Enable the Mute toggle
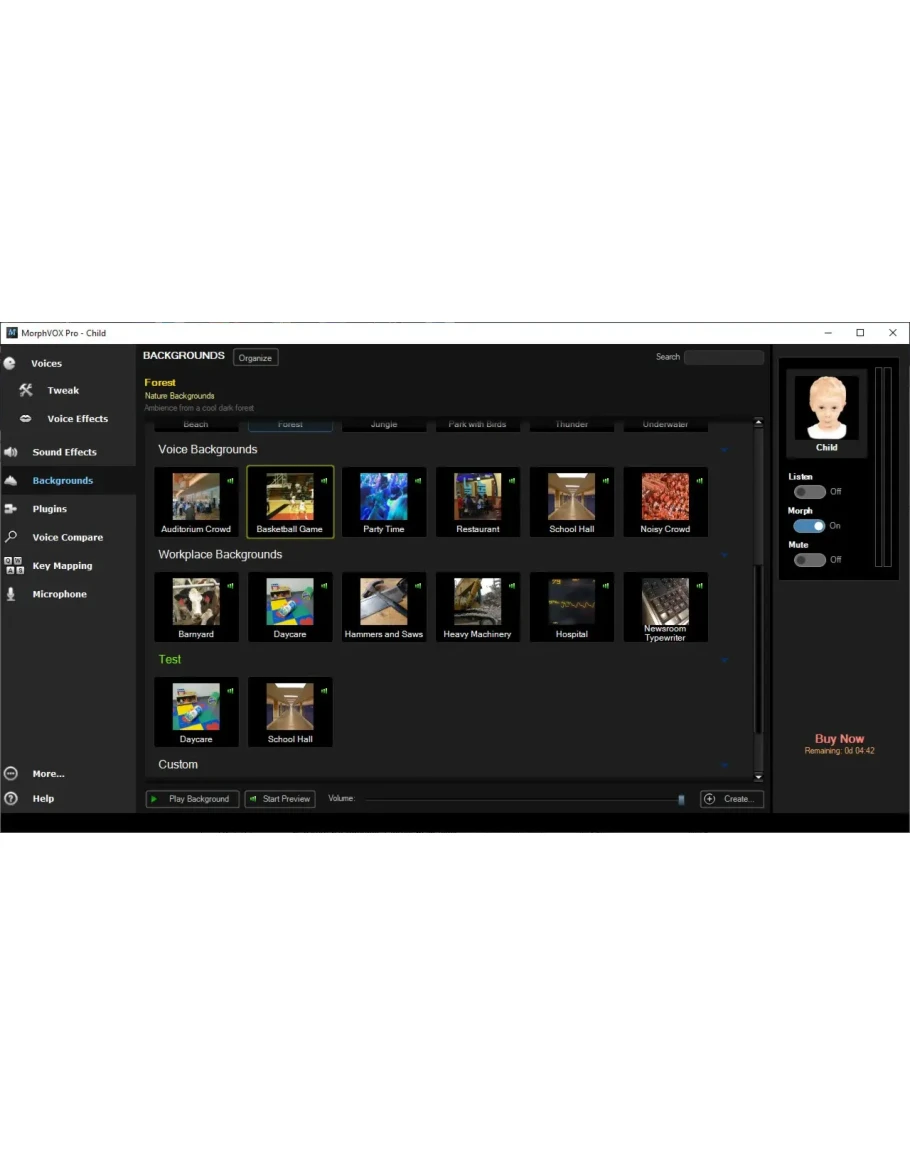 point(809,560)
